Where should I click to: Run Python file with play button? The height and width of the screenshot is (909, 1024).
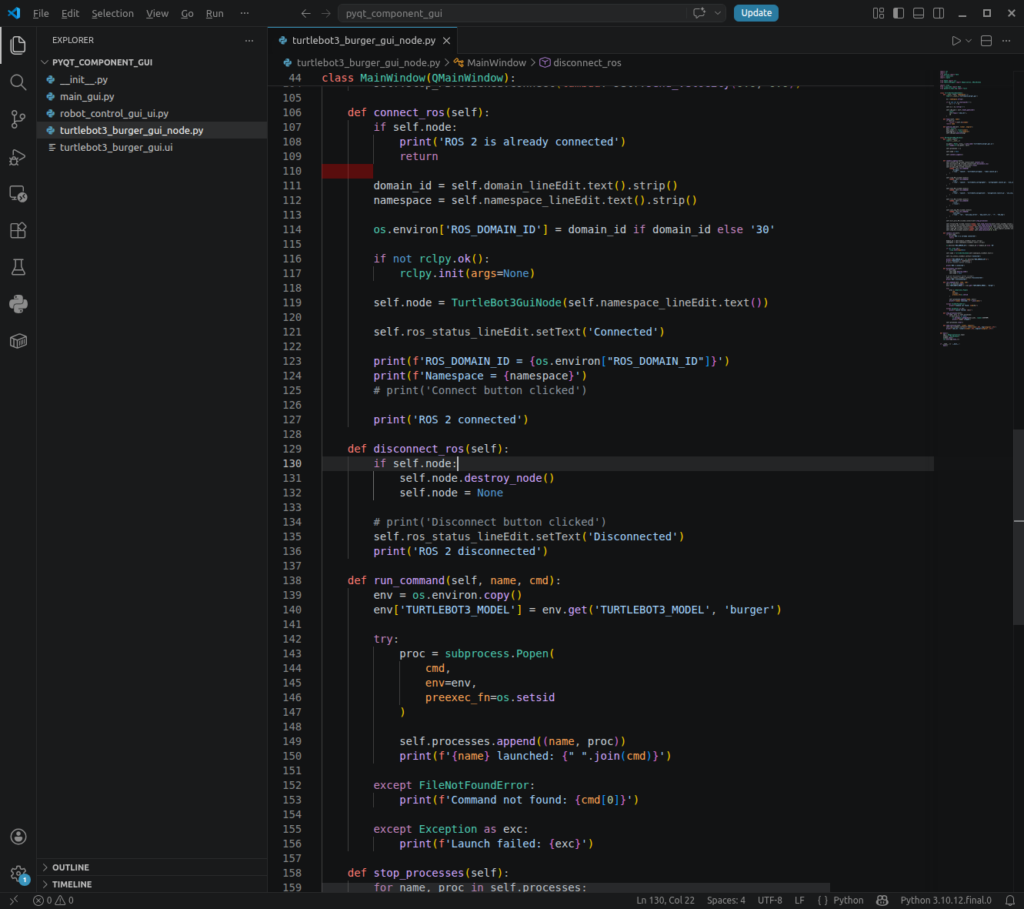point(955,40)
